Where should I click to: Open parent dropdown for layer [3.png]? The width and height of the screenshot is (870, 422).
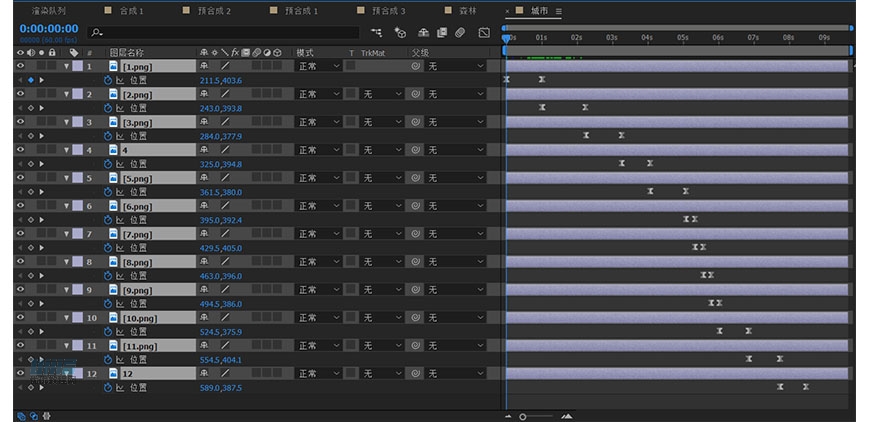pos(455,122)
